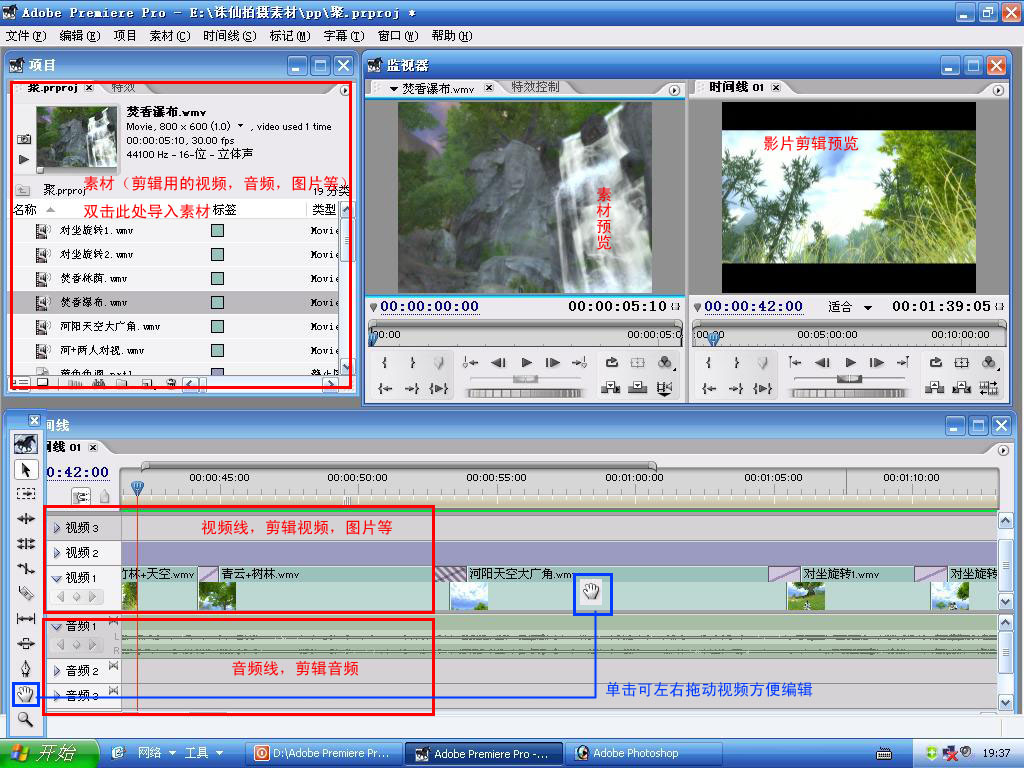Toggle add/remove keyframe on 音频 1 track
1024x768 pixels.
[x=76, y=645]
